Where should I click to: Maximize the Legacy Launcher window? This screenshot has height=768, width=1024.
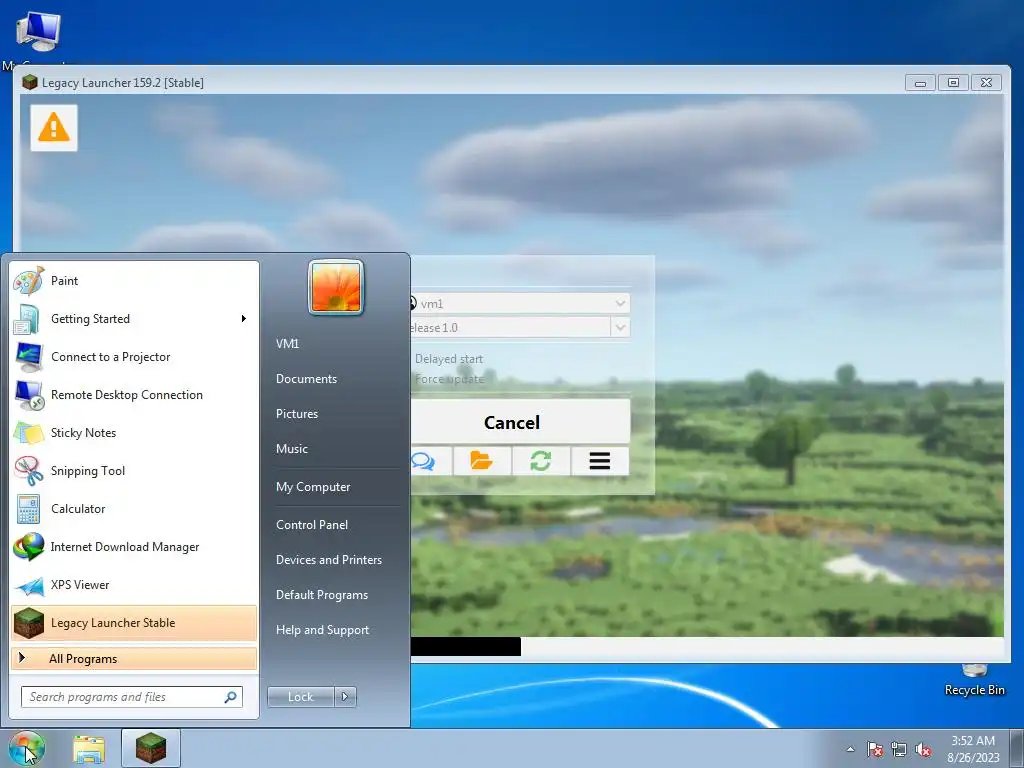click(953, 83)
